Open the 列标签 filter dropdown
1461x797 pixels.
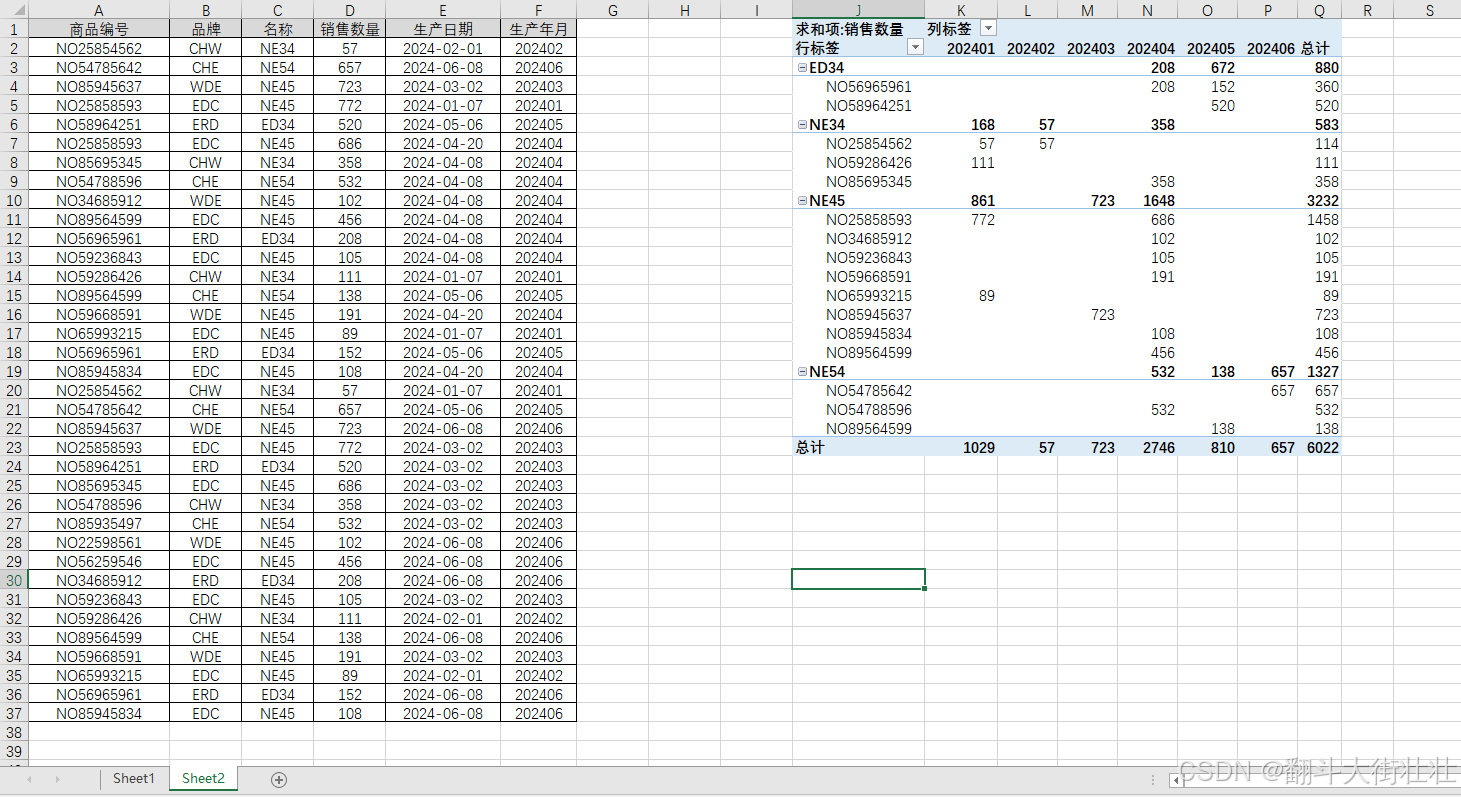(x=988, y=29)
